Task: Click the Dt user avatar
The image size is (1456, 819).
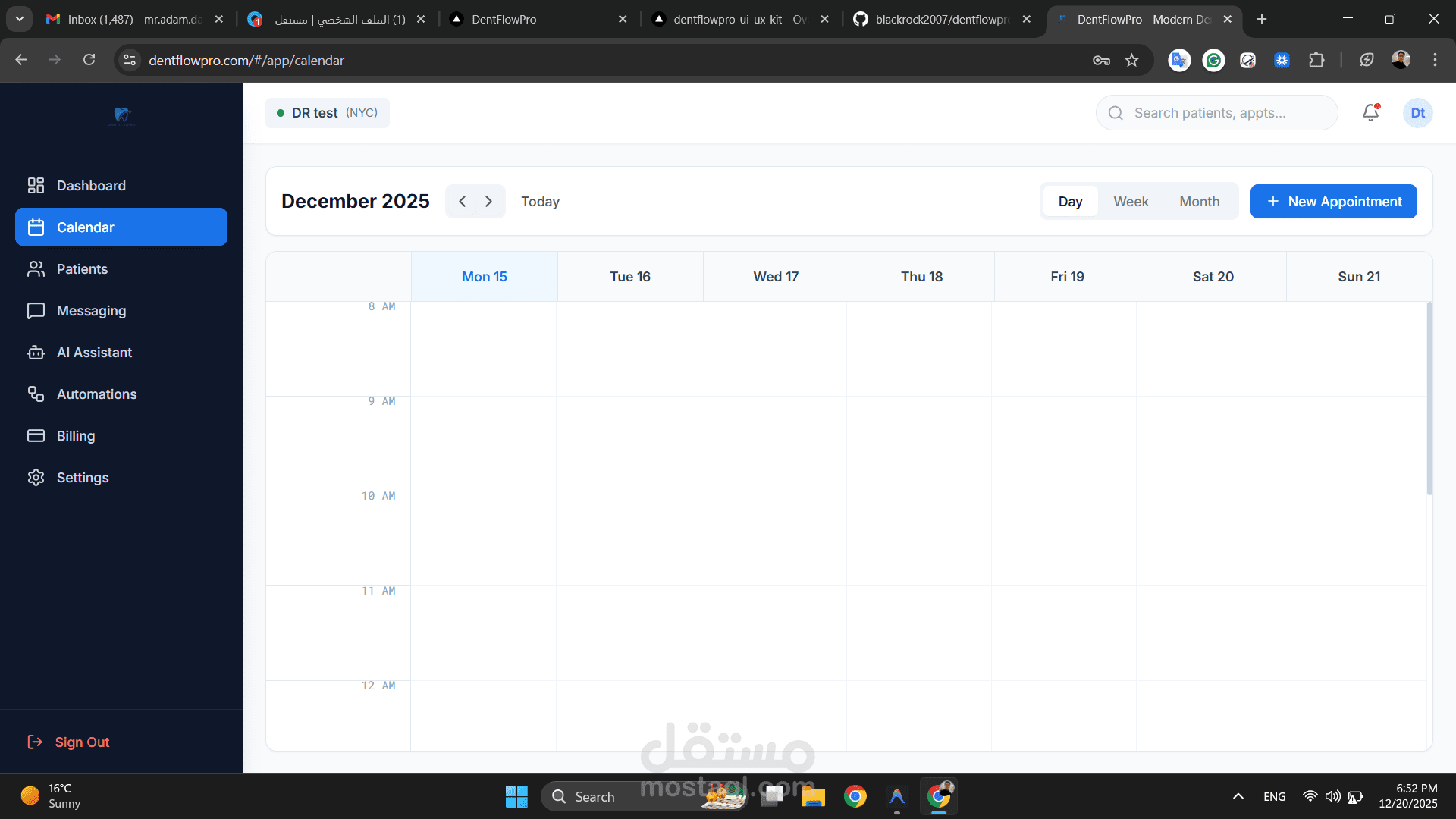Action: click(1417, 113)
